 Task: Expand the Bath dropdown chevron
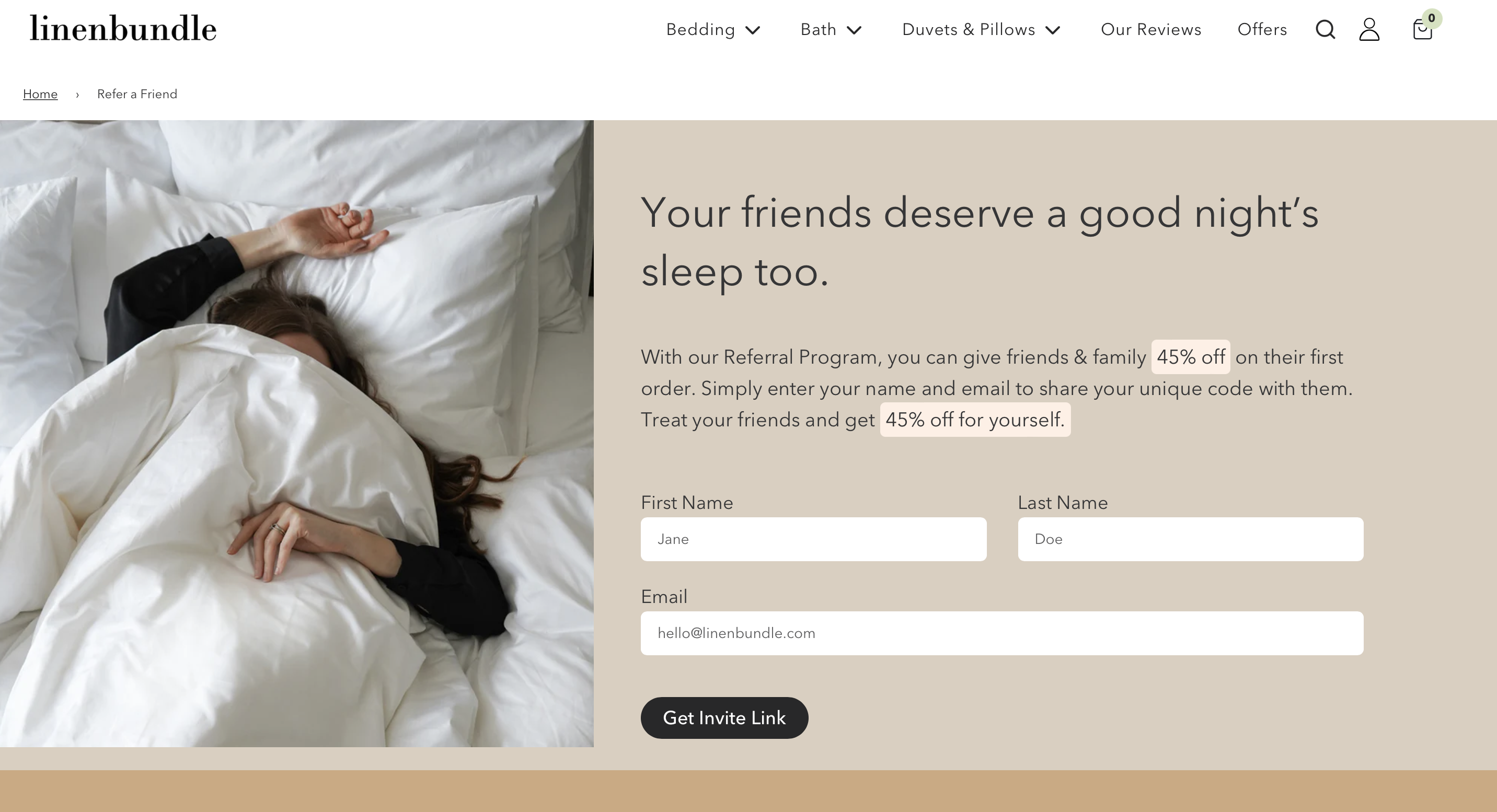pos(854,30)
